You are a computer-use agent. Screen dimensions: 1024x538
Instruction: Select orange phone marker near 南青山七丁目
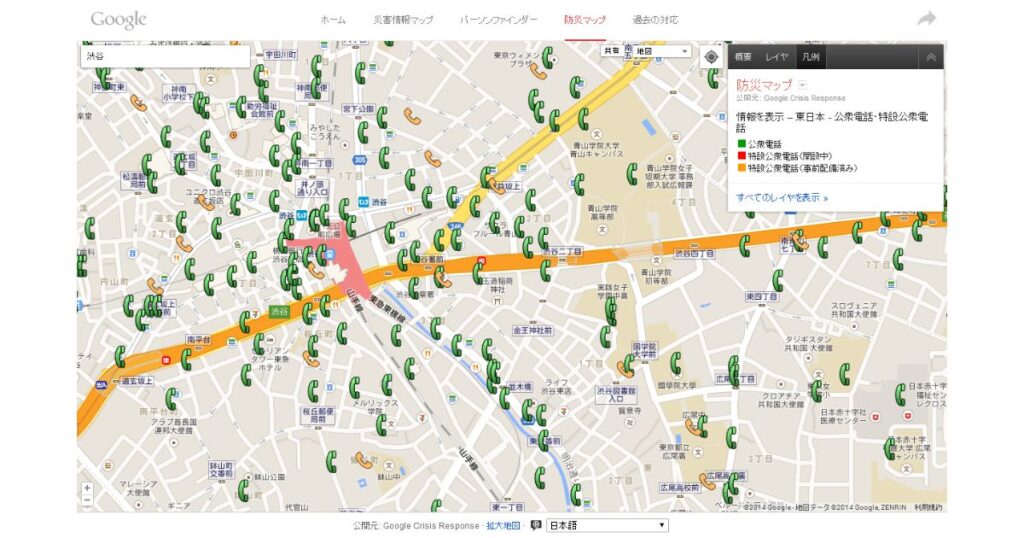(801, 242)
